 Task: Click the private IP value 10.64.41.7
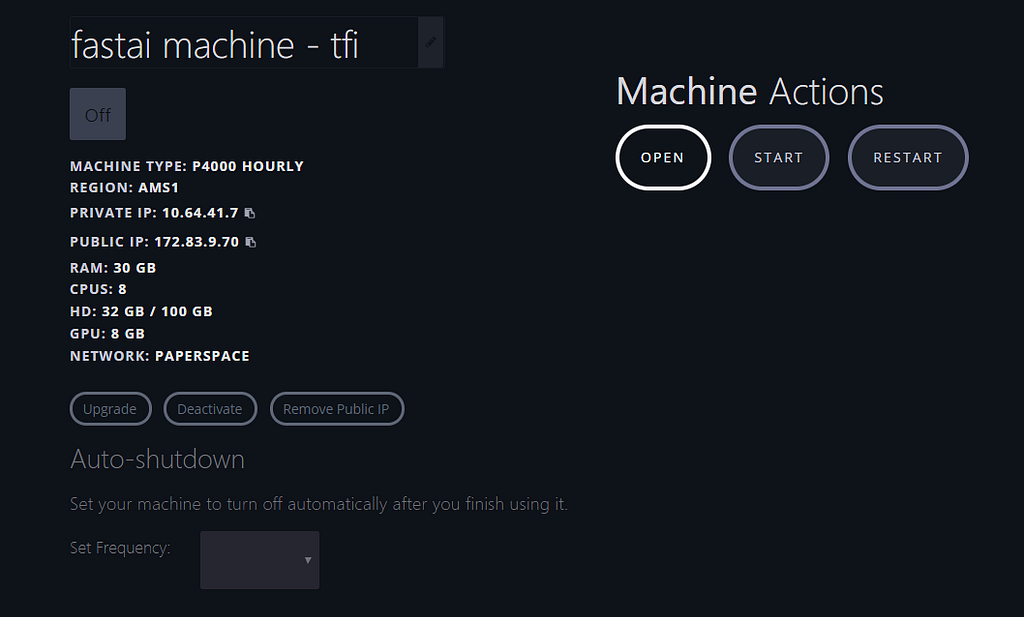pos(200,213)
